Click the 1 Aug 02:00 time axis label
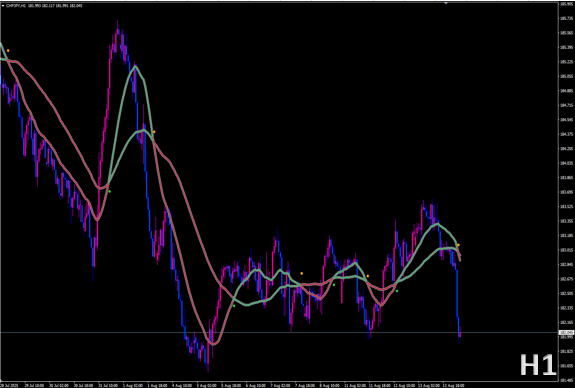Viewport: 575px width, 388px height. [x=133, y=385]
